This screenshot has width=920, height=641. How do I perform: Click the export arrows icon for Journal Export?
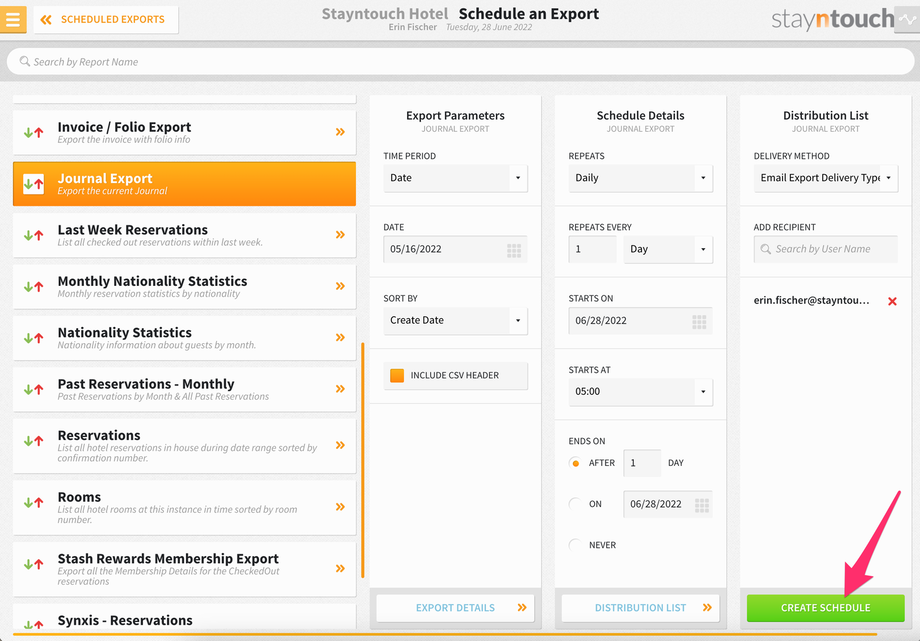pyautogui.click(x=33, y=184)
